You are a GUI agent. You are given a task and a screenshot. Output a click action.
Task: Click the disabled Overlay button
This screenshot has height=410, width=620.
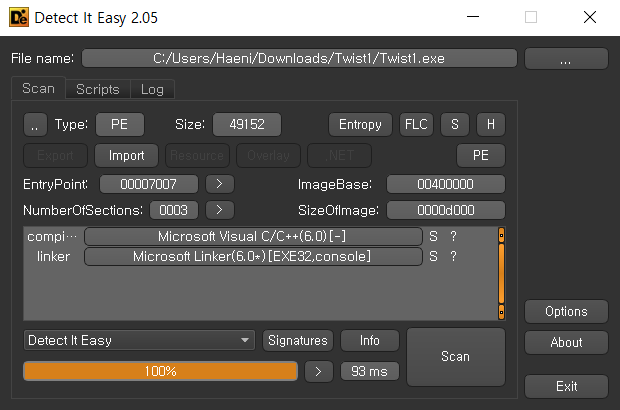pos(268,155)
